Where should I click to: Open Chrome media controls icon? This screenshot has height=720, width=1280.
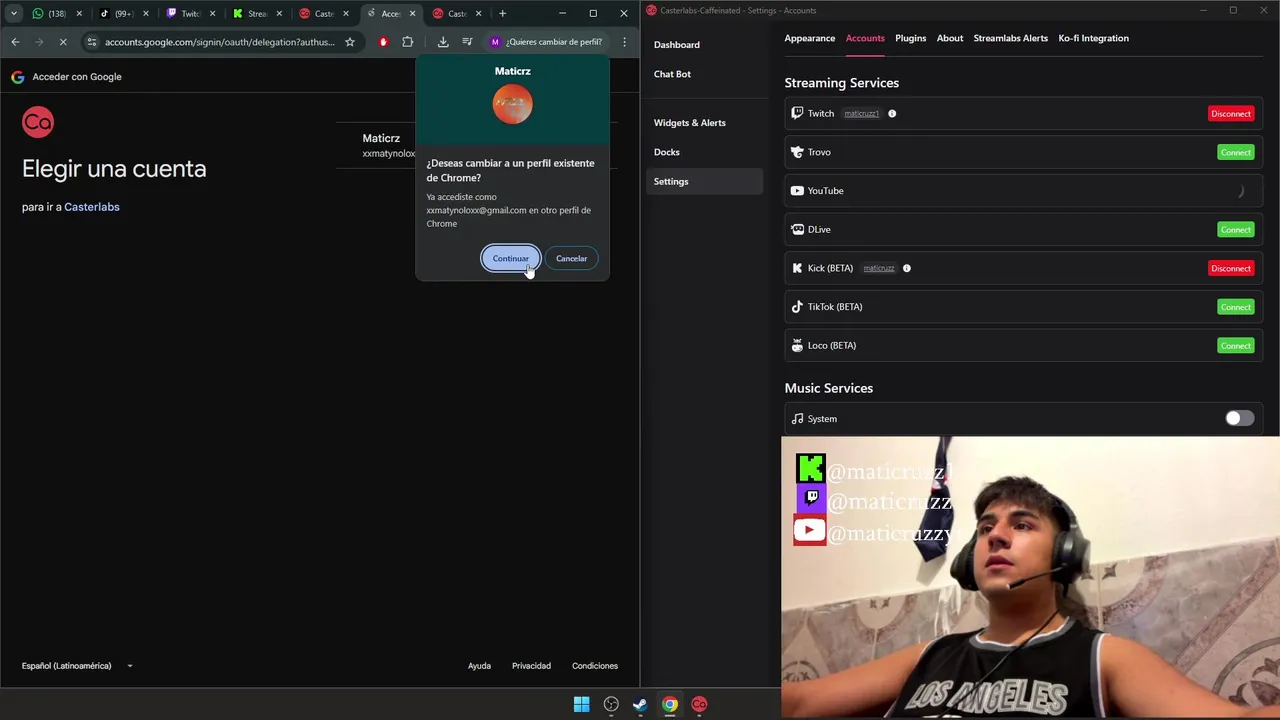coord(467,42)
